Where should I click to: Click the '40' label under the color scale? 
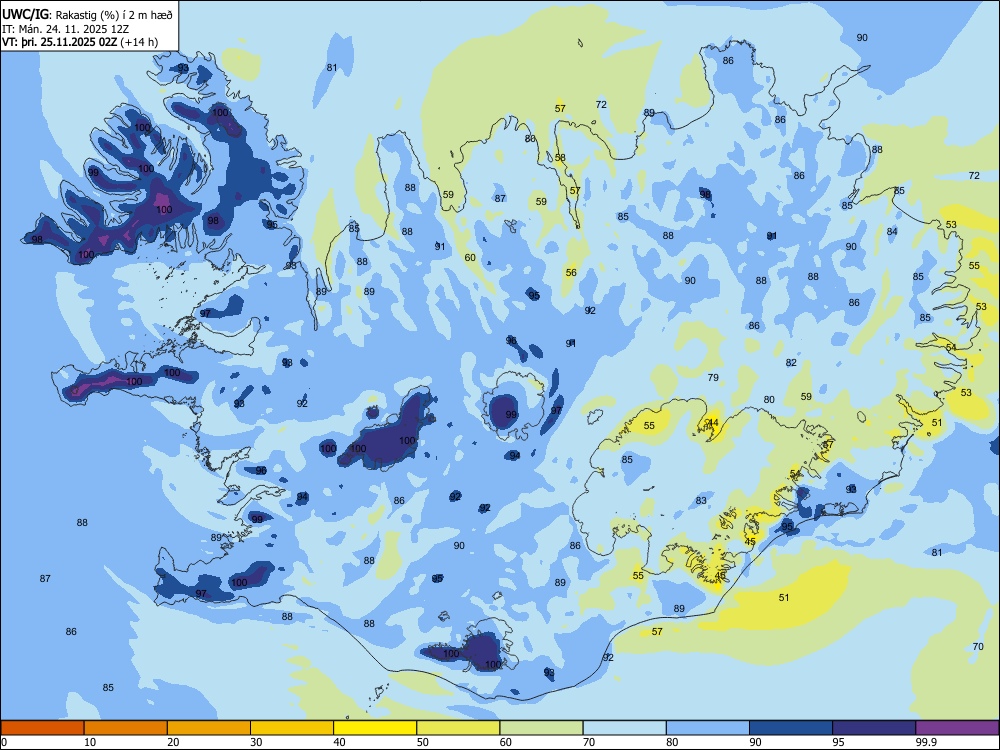[x=339, y=742]
